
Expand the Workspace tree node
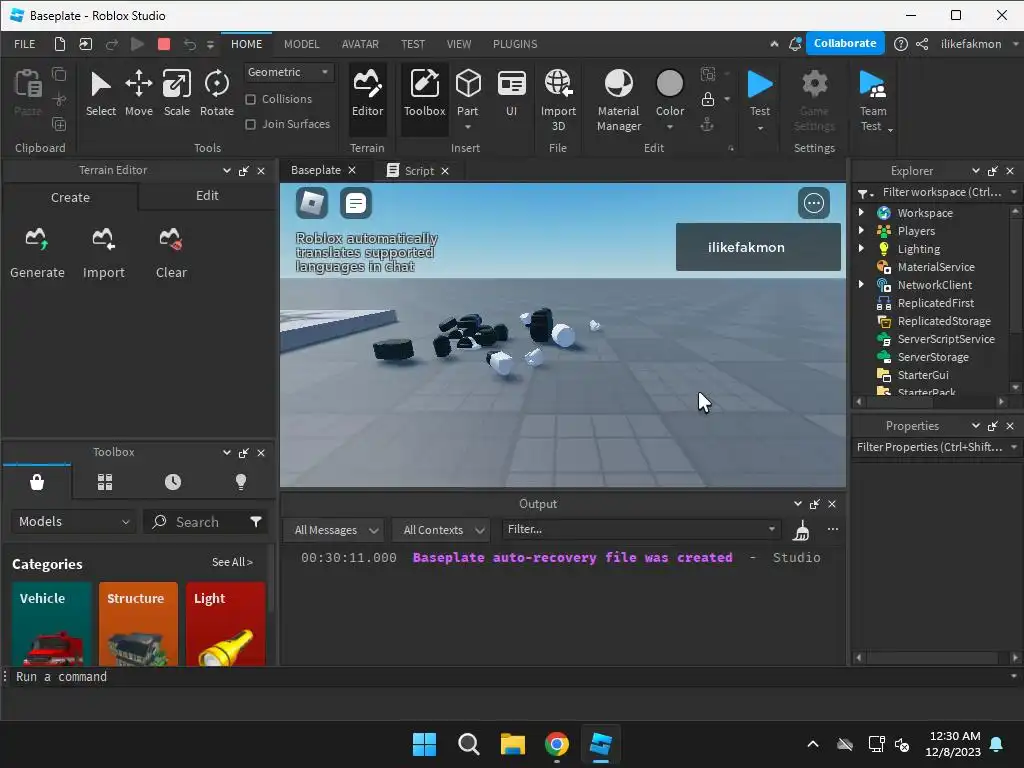pyautogui.click(x=861, y=212)
